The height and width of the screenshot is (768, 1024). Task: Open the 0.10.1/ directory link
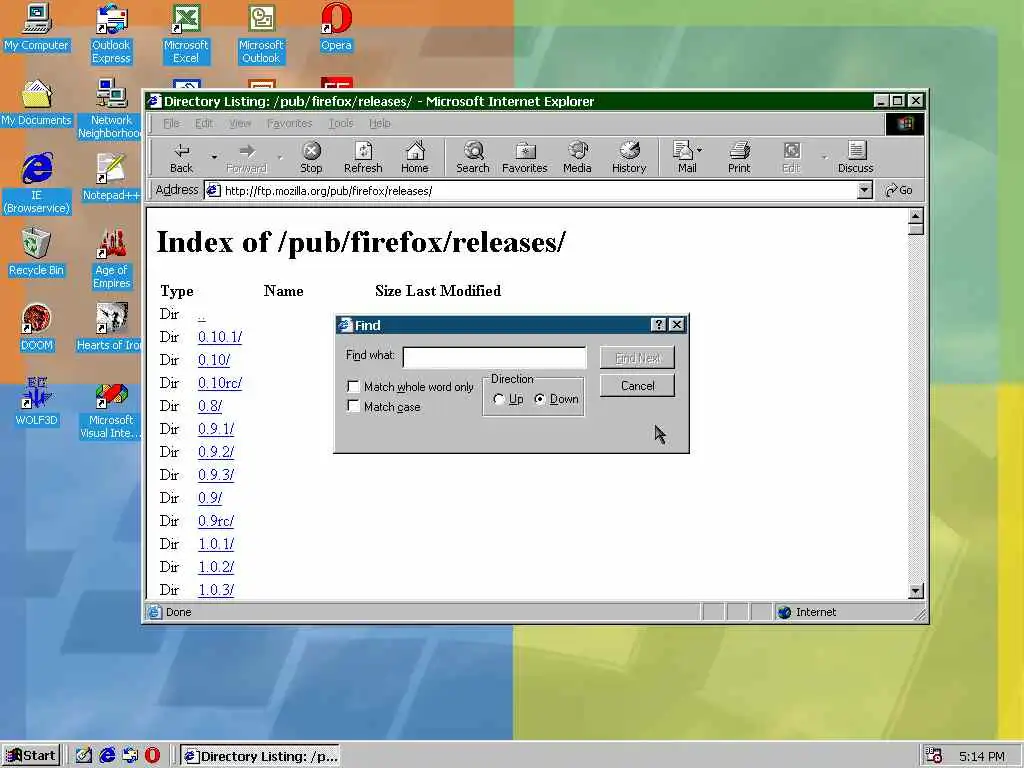point(220,337)
